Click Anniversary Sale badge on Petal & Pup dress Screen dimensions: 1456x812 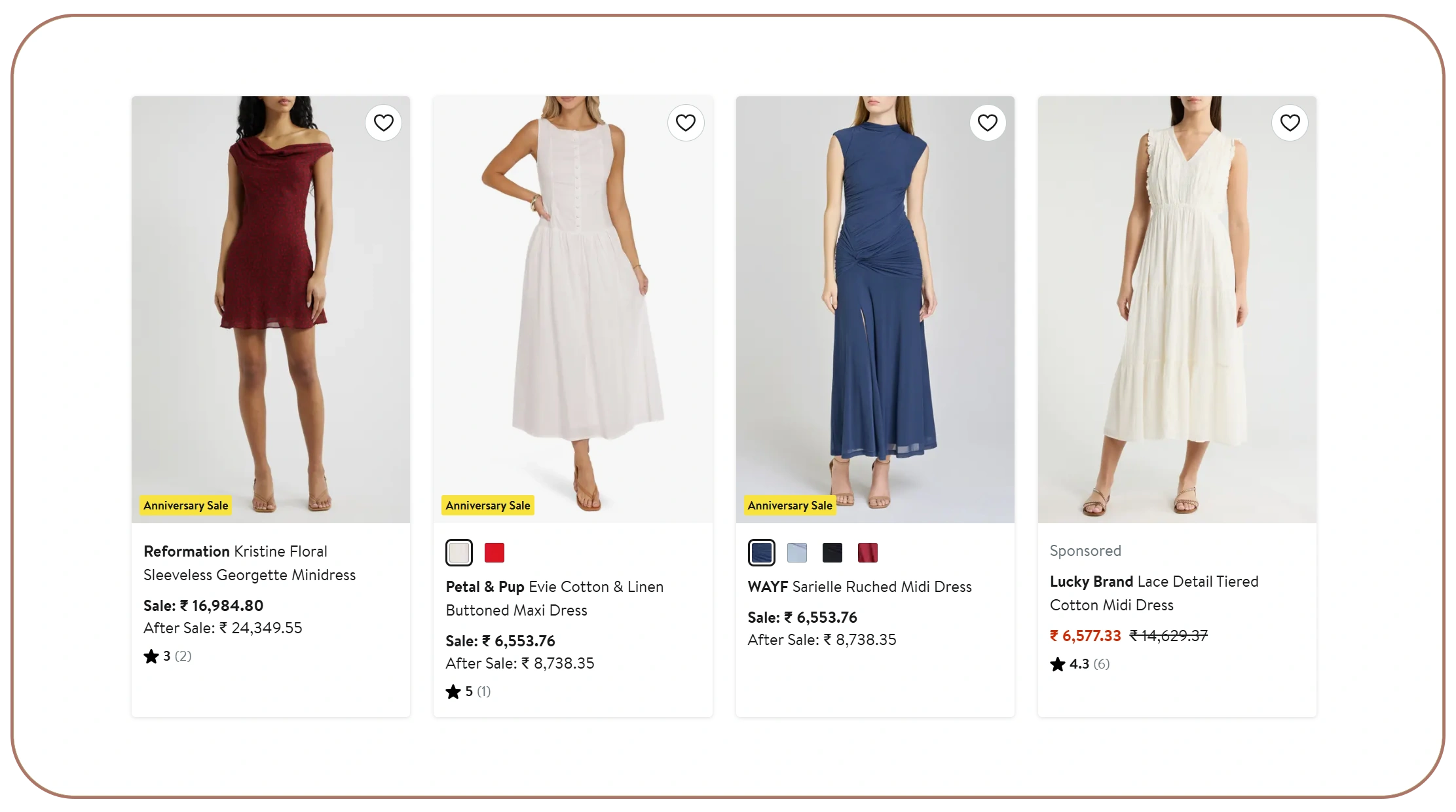click(x=488, y=506)
